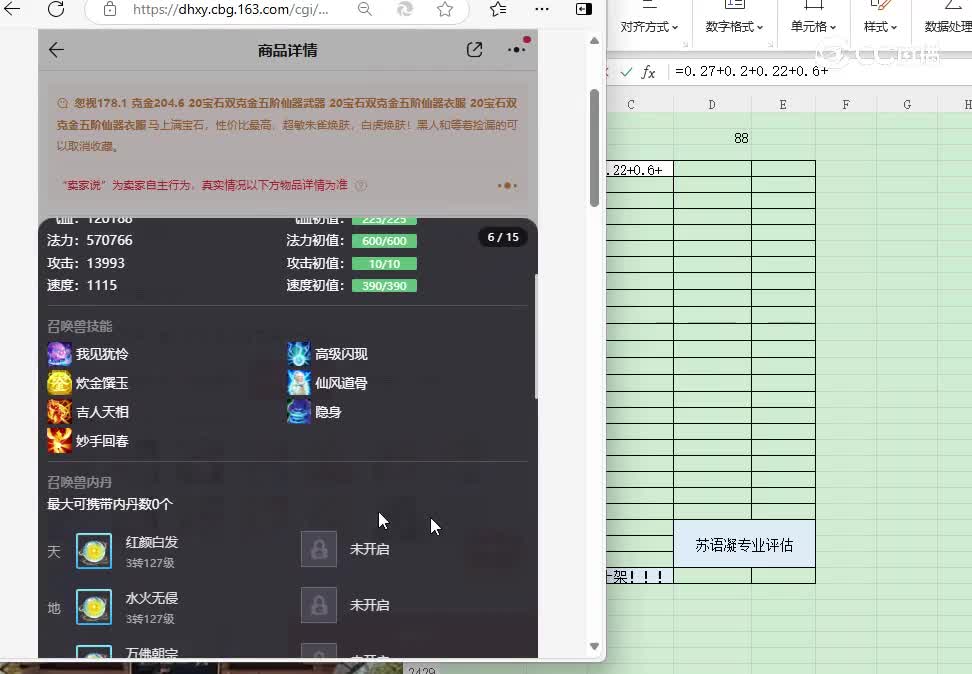
Task: Zoom out with magnifier icon in address bar
Action: pyautogui.click(x=365, y=9)
